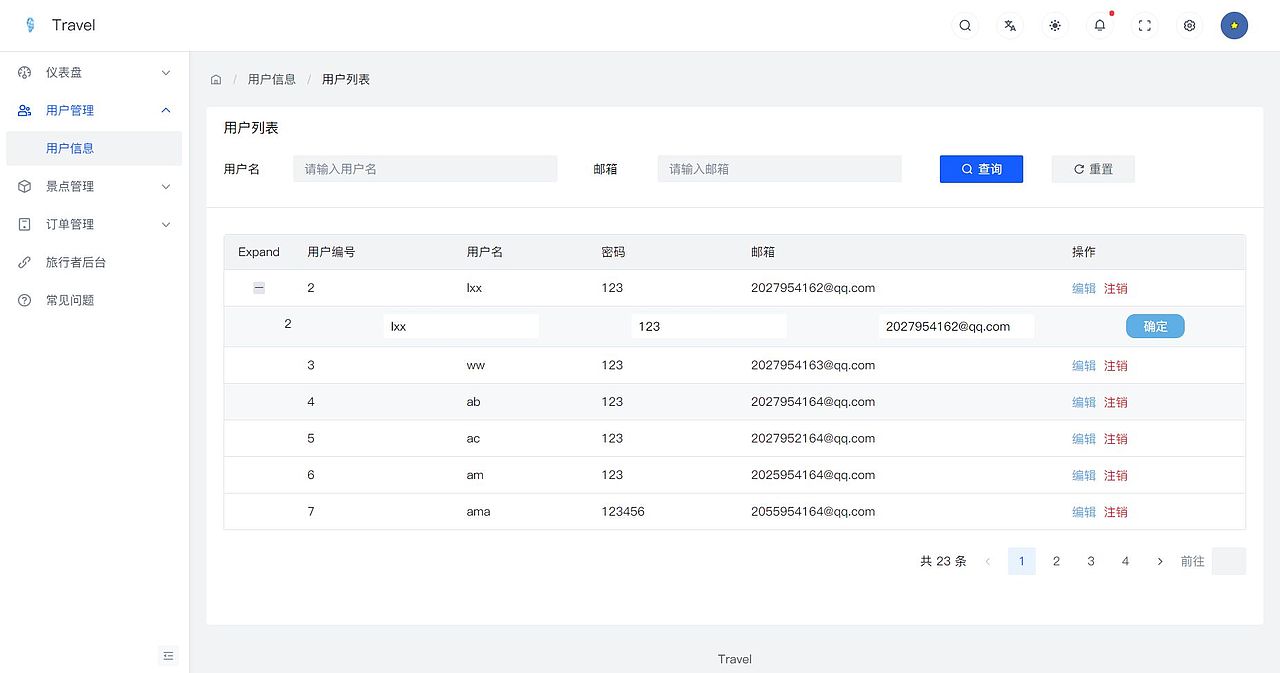Click 编辑 for user ww
Image resolution: width=1280 pixels, height=673 pixels.
pyautogui.click(x=1083, y=365)
